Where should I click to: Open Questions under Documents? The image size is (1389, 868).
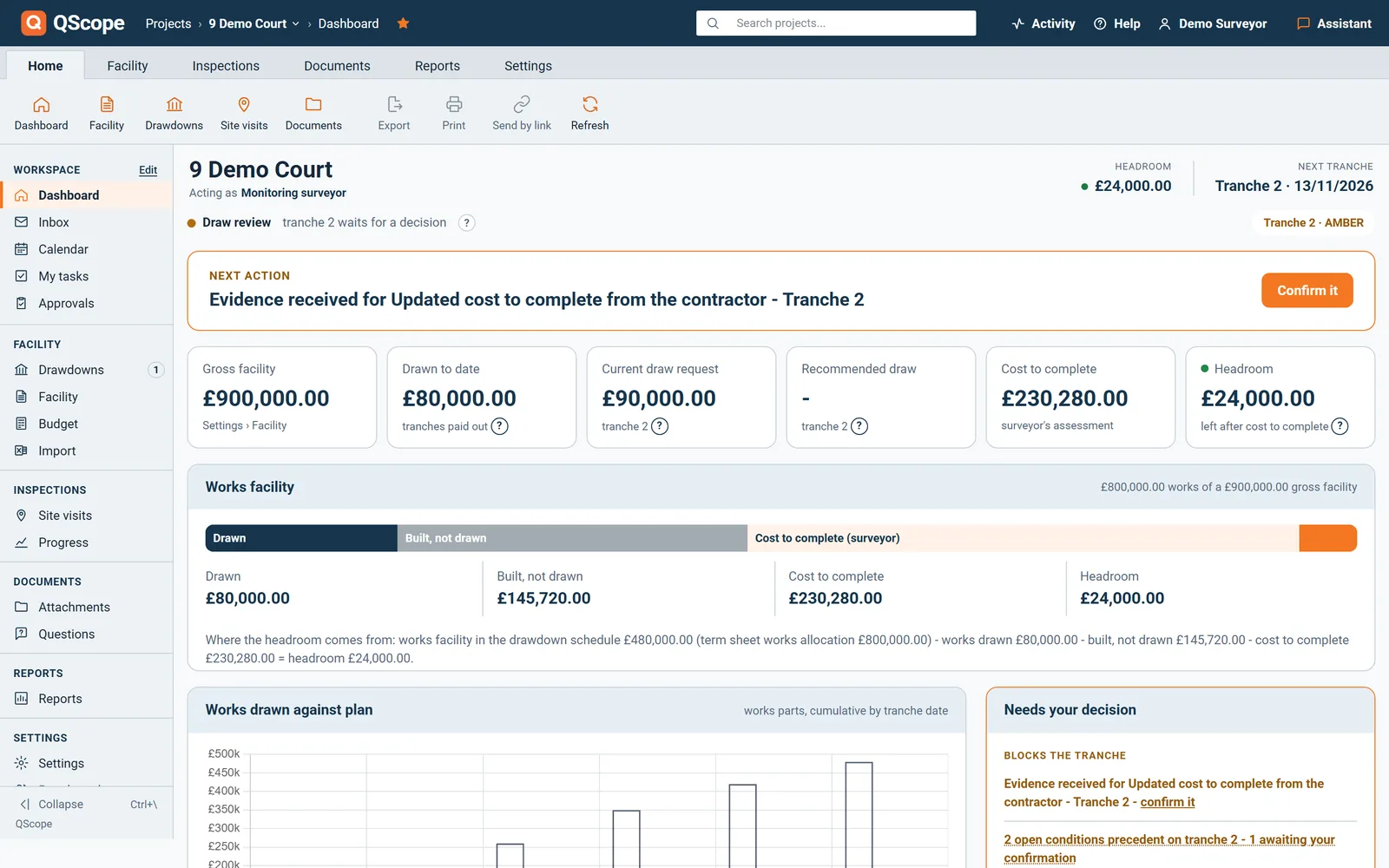pos(87,634)
